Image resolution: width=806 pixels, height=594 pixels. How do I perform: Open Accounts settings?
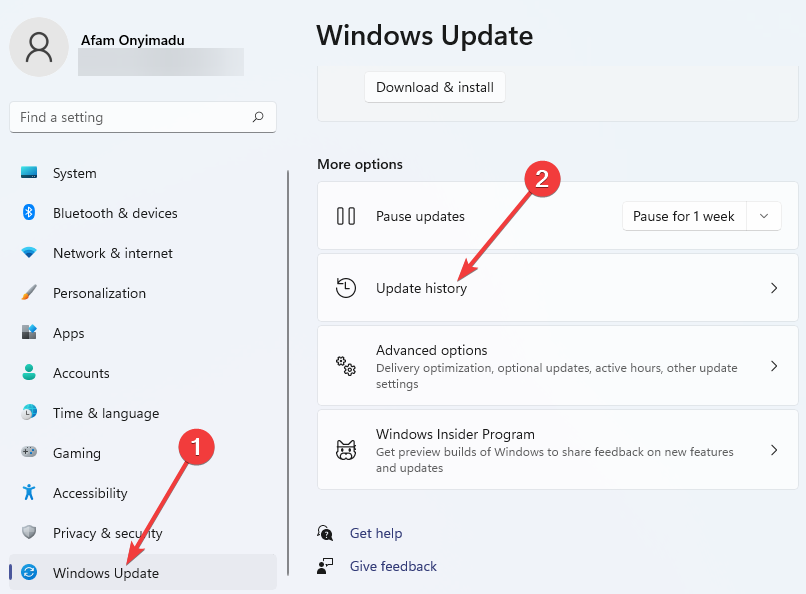tap(143, 373)
